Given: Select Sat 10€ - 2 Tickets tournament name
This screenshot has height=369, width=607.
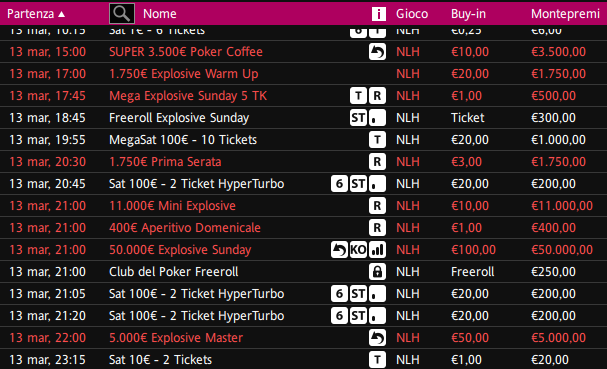Looking at the screenshot, I should coord(160,360).
